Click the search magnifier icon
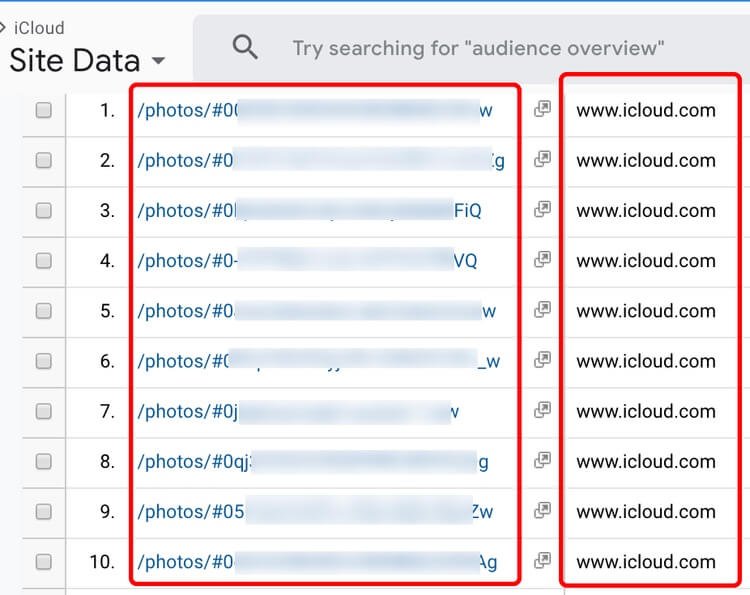750x595 pixels. (x=245, y=47)
